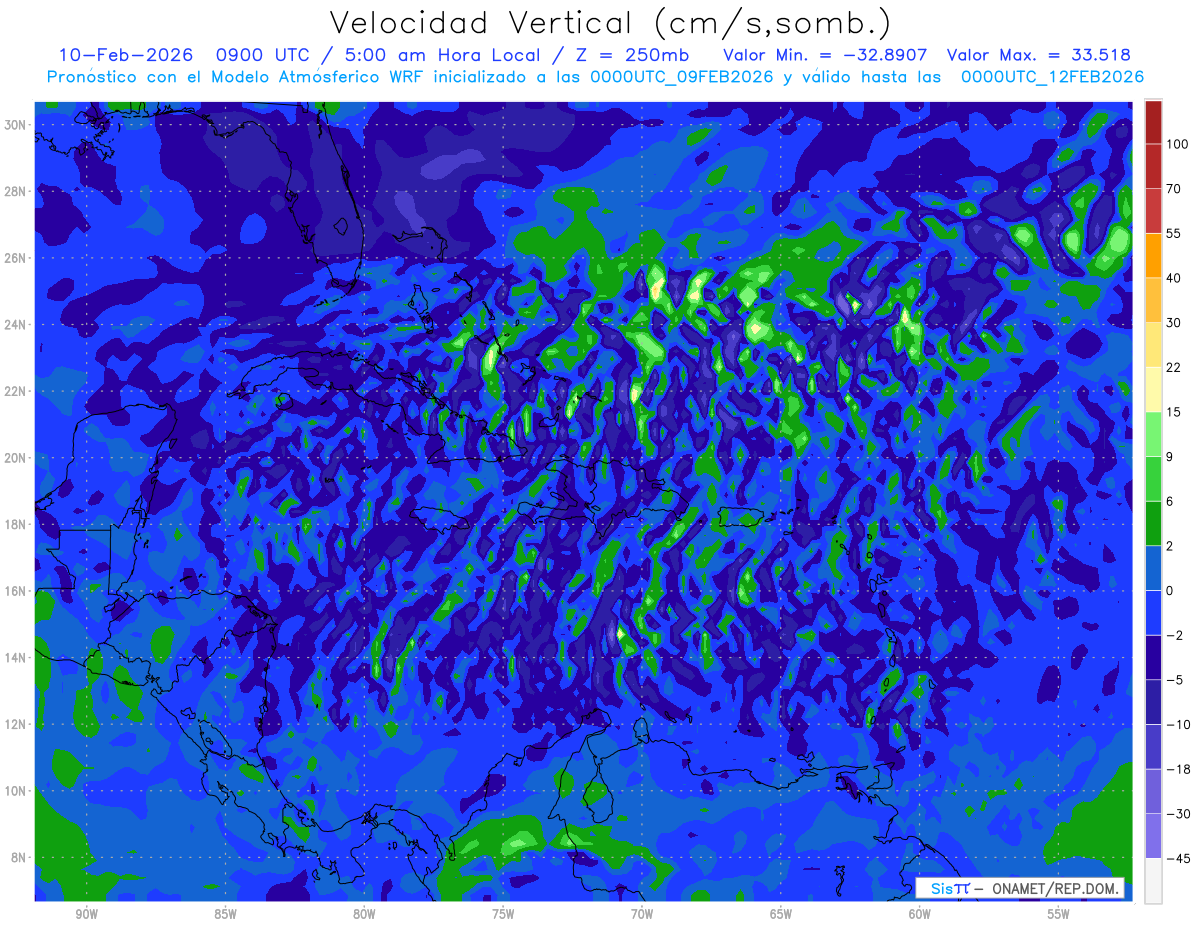The image size is (1200, 927).
Task: Click 'Valor Max. = 33.518'
Action: (x=1038, y=55)
